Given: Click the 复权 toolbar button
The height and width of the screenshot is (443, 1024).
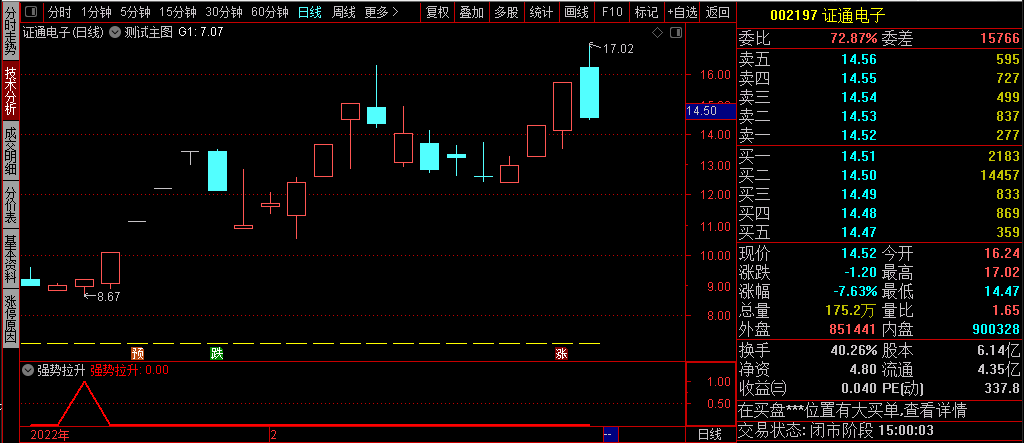Looking at the screenshot, I should [438, 12].
